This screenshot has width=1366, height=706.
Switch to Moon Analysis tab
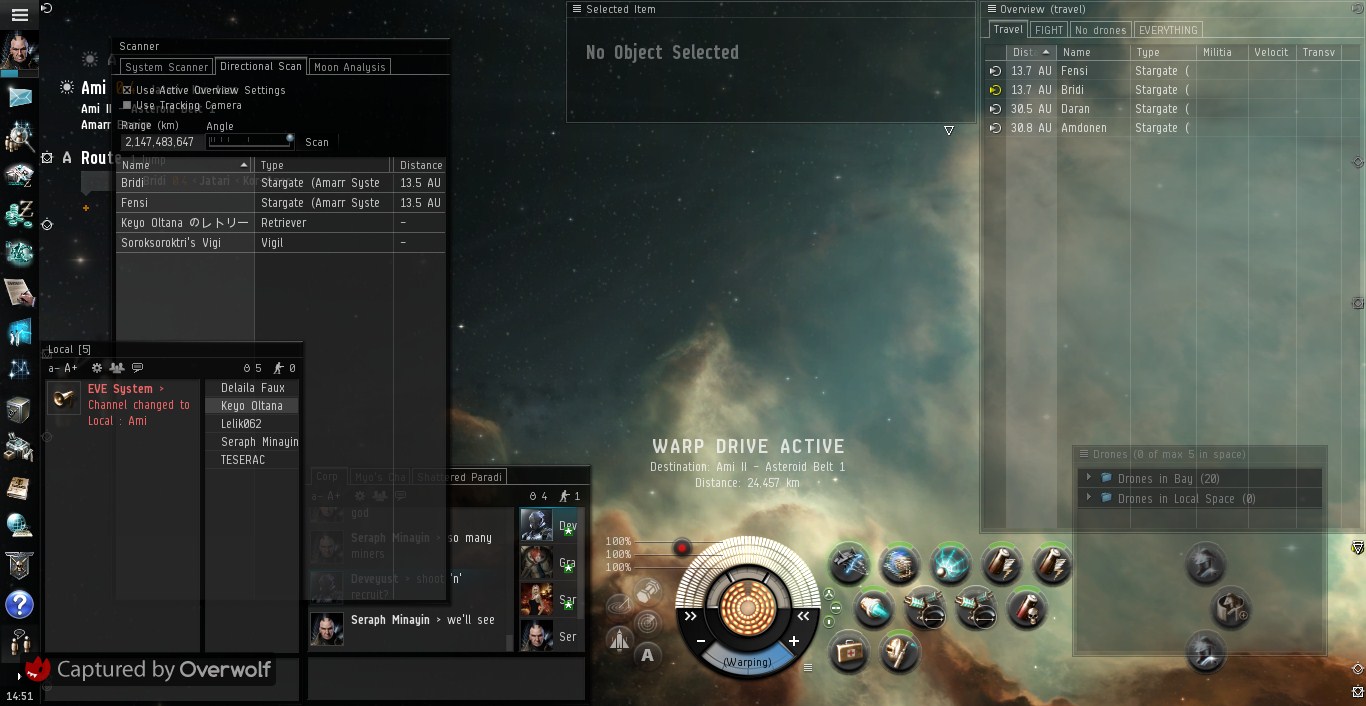tap(349, 67)
